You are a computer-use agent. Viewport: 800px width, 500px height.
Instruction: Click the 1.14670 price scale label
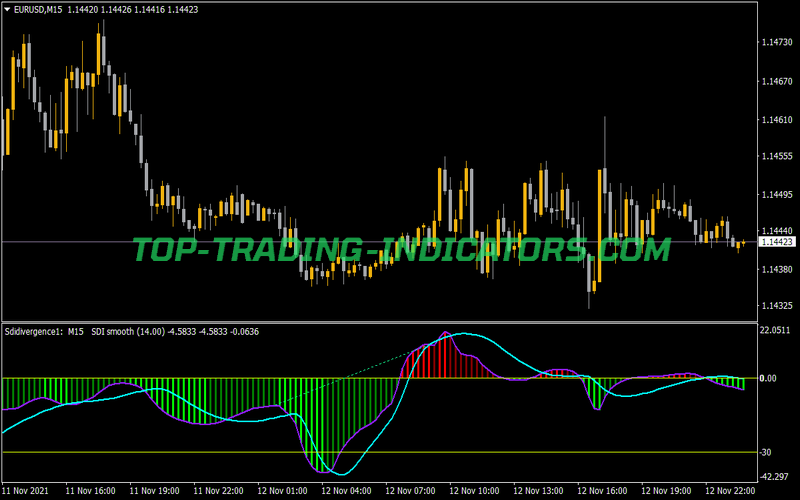pos(777,81)
